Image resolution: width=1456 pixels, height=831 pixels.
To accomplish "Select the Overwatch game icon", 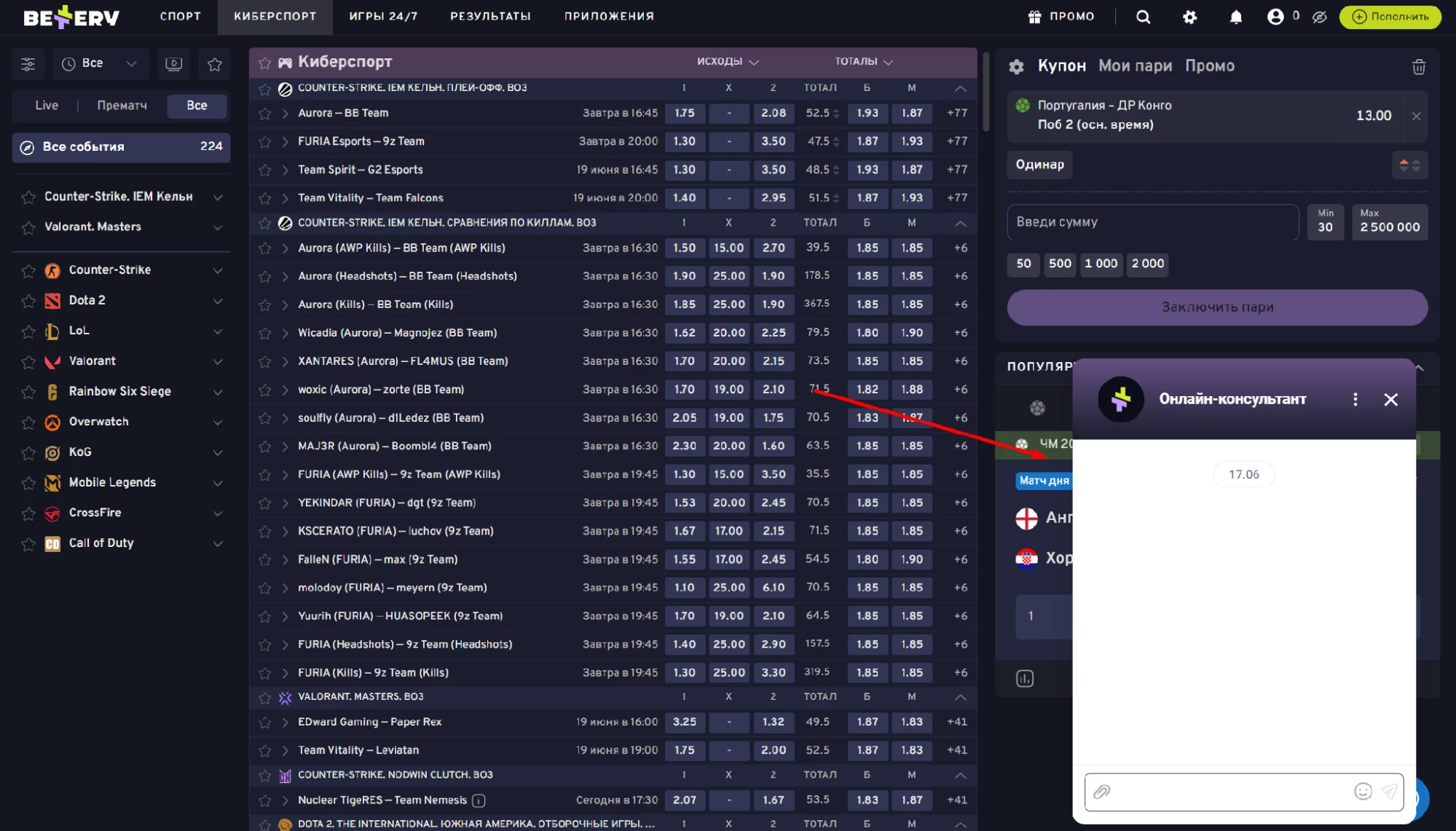I will tap(52, 422).
